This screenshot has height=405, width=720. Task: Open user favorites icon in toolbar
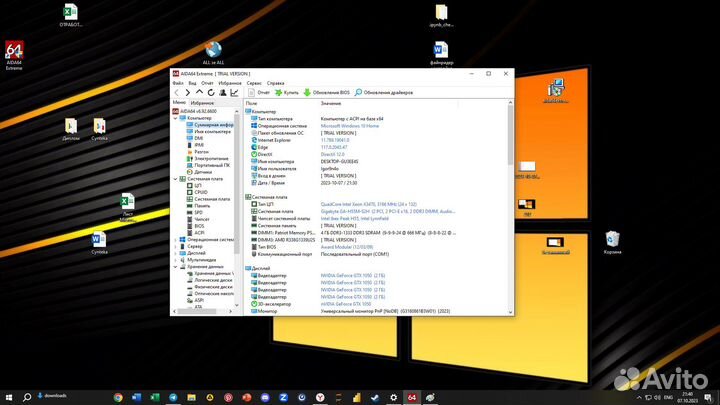coord(223,93)
